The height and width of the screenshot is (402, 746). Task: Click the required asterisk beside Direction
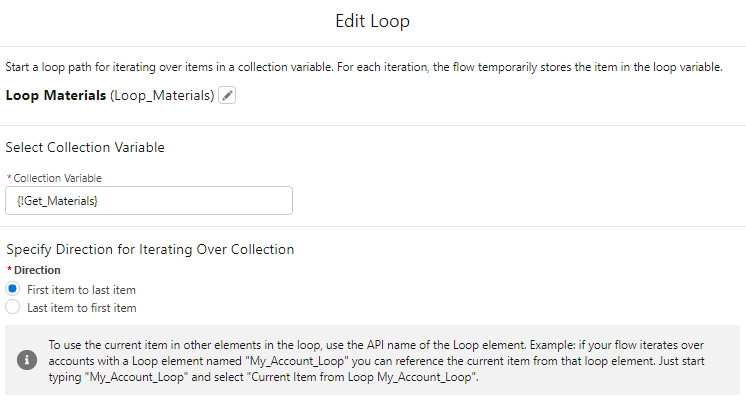[x=9, y=270]
